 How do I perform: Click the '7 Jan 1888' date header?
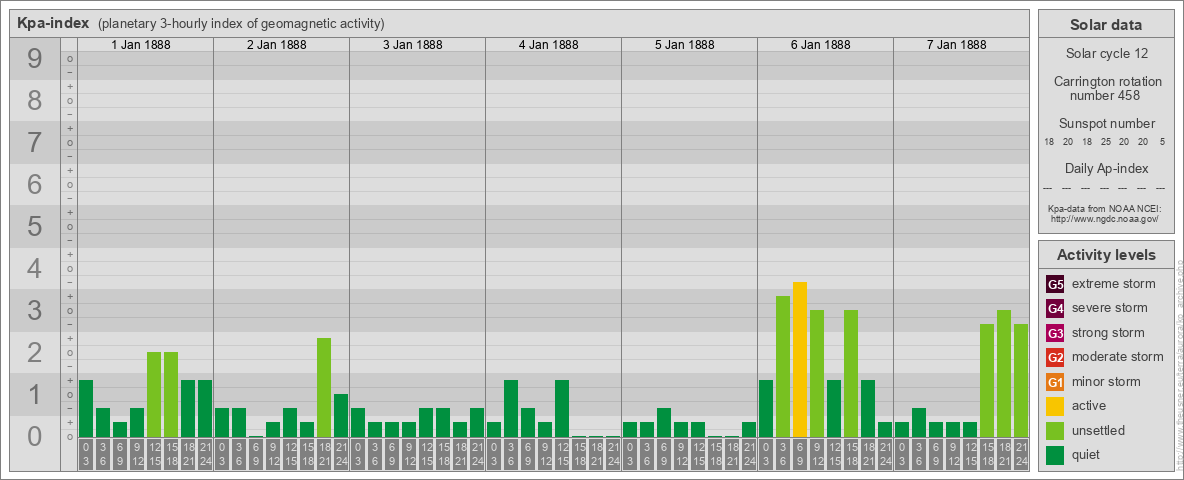click(957, 45)
